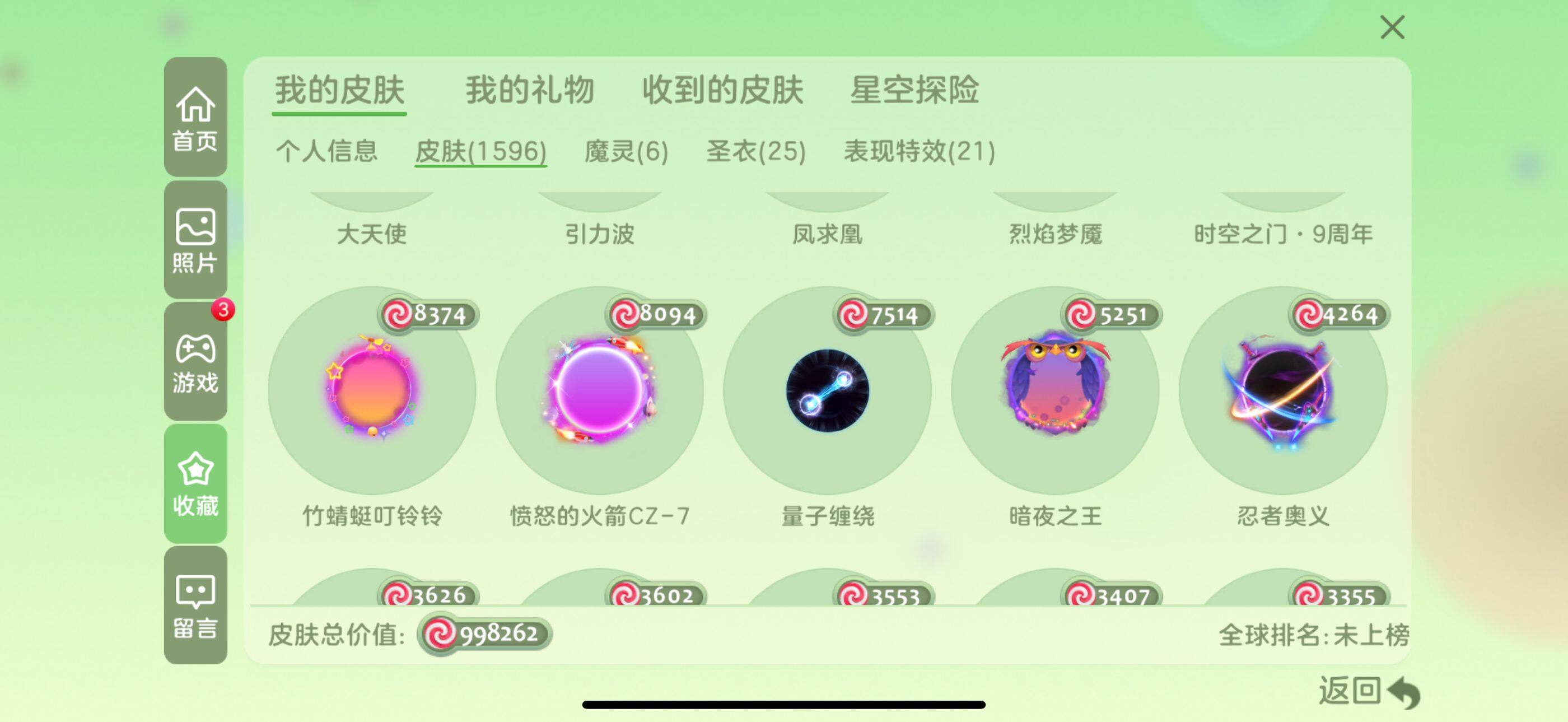Screen dimensions: 1568x722
Task: Open the 星空探险 tab
Action: [x=914, y=90]
